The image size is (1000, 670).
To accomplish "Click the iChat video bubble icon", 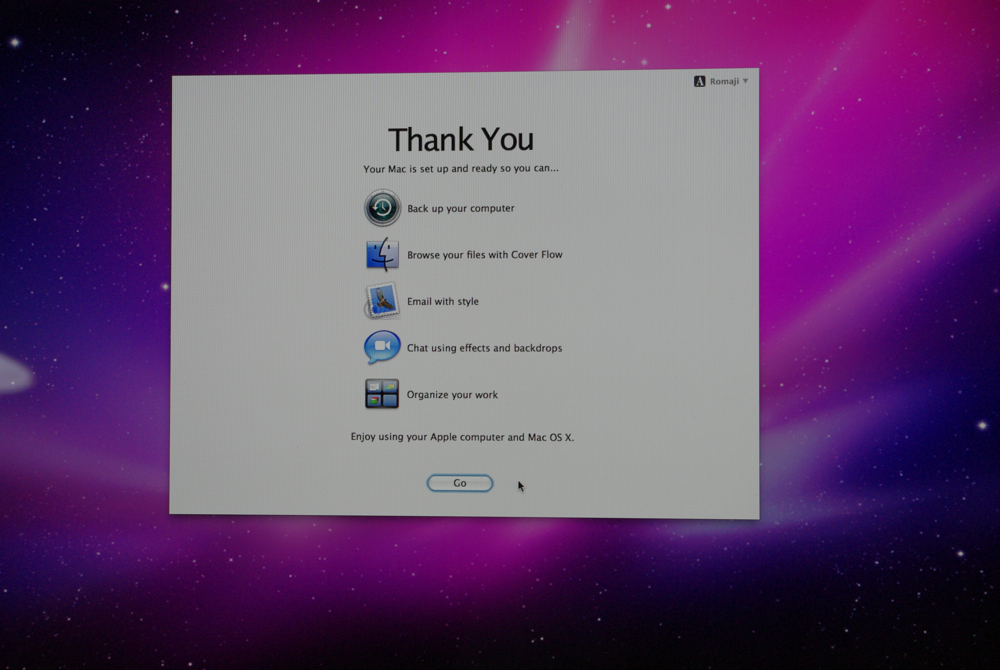I will [382, 347].
